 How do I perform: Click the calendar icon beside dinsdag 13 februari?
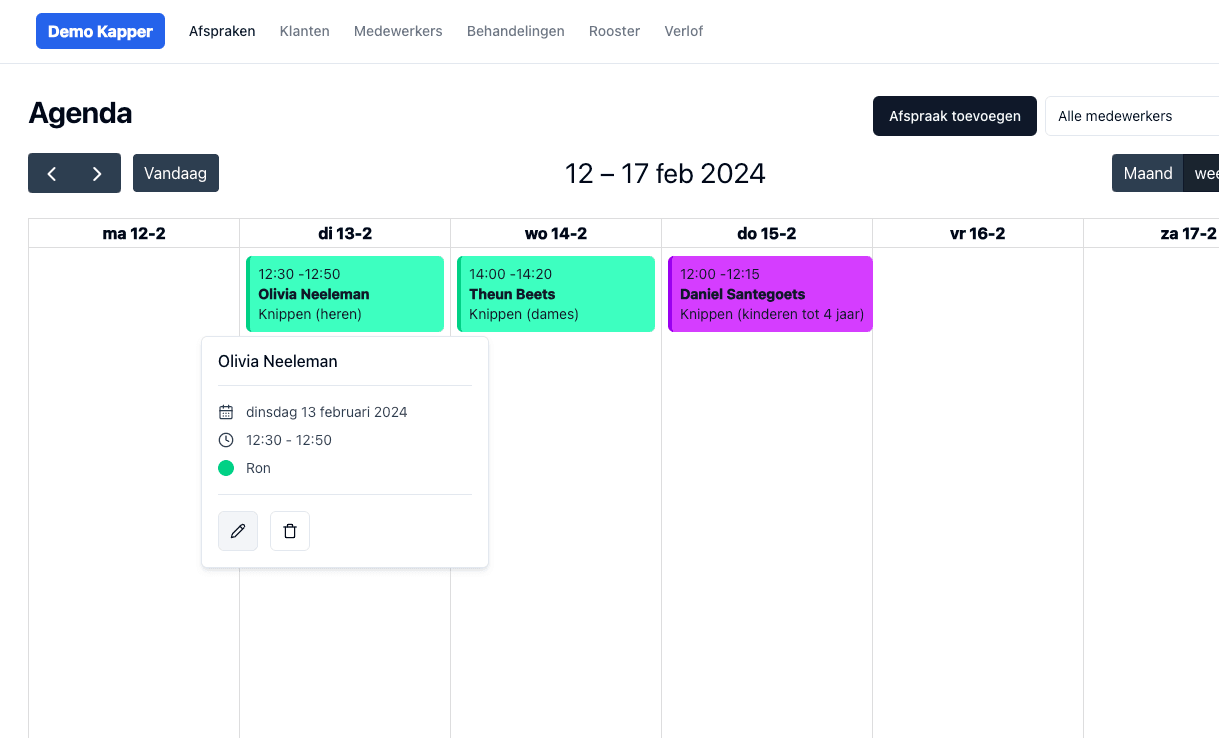pyautogui.click(x=226, y=412)
